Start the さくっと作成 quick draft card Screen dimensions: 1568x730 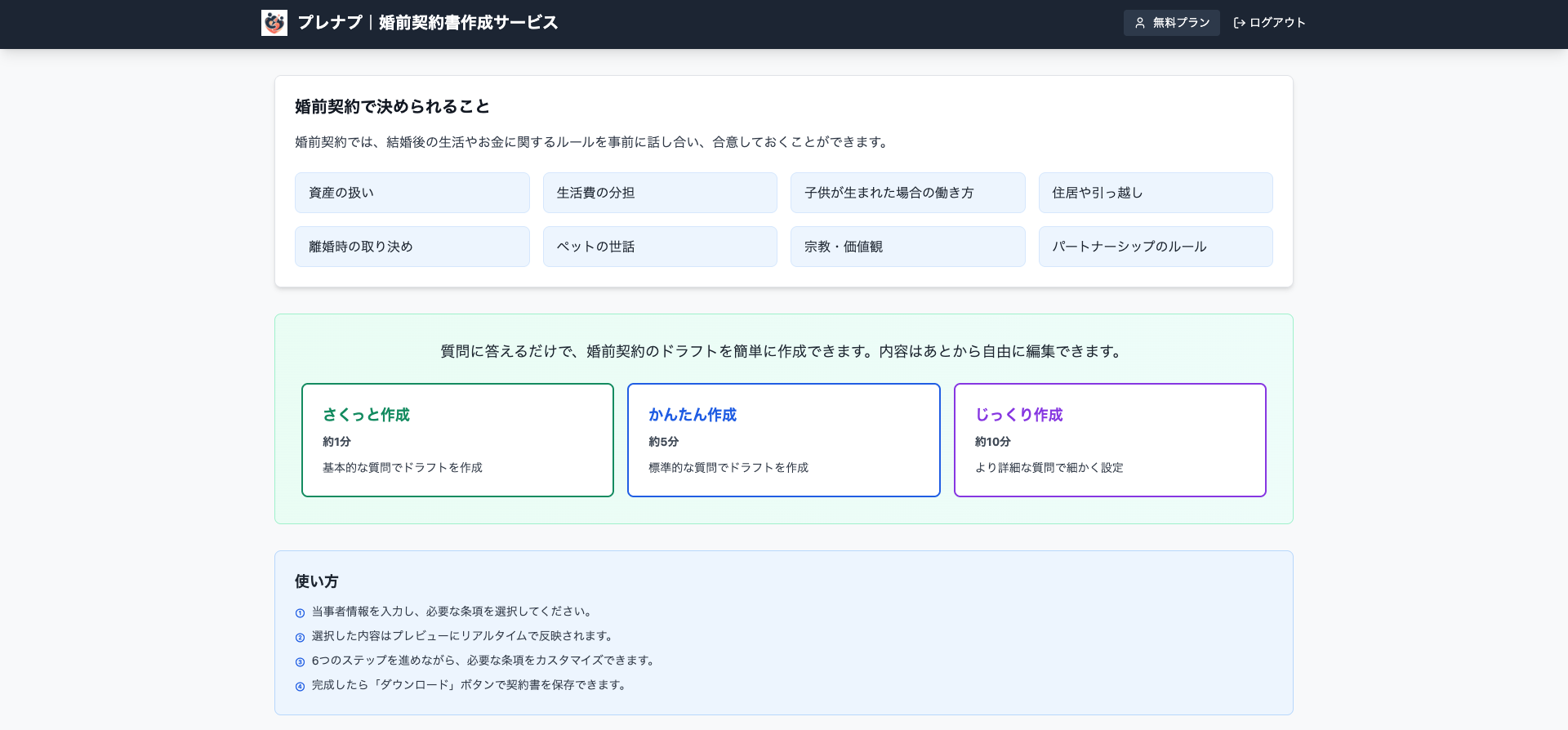click(x=457, y=440)
